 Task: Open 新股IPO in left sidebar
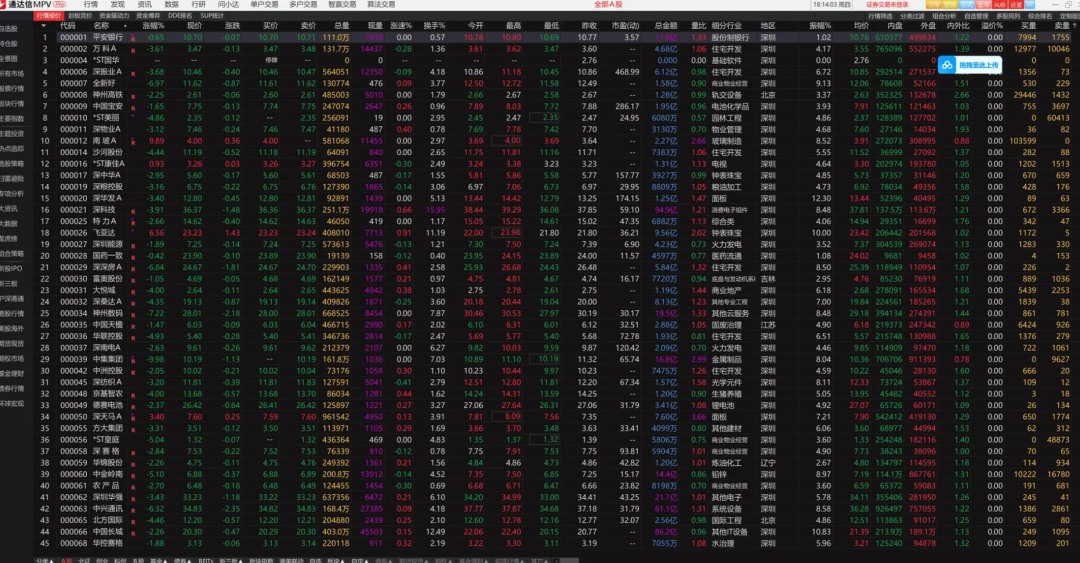coord(12,268)
